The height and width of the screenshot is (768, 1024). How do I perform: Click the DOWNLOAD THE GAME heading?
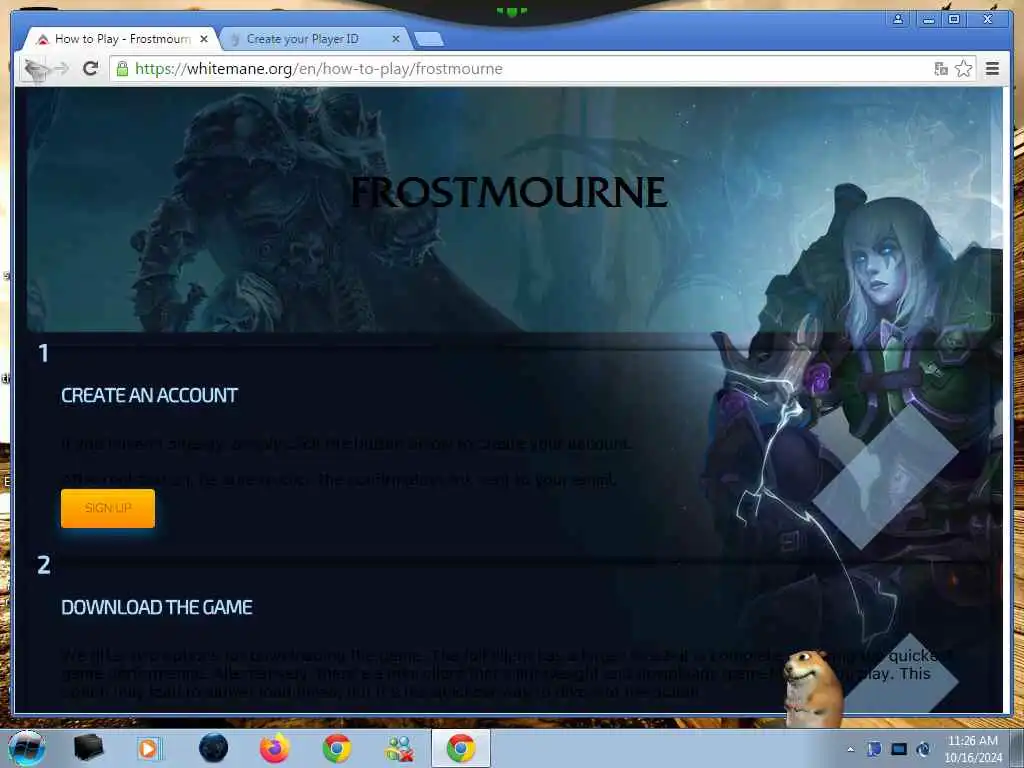[157, 607]
